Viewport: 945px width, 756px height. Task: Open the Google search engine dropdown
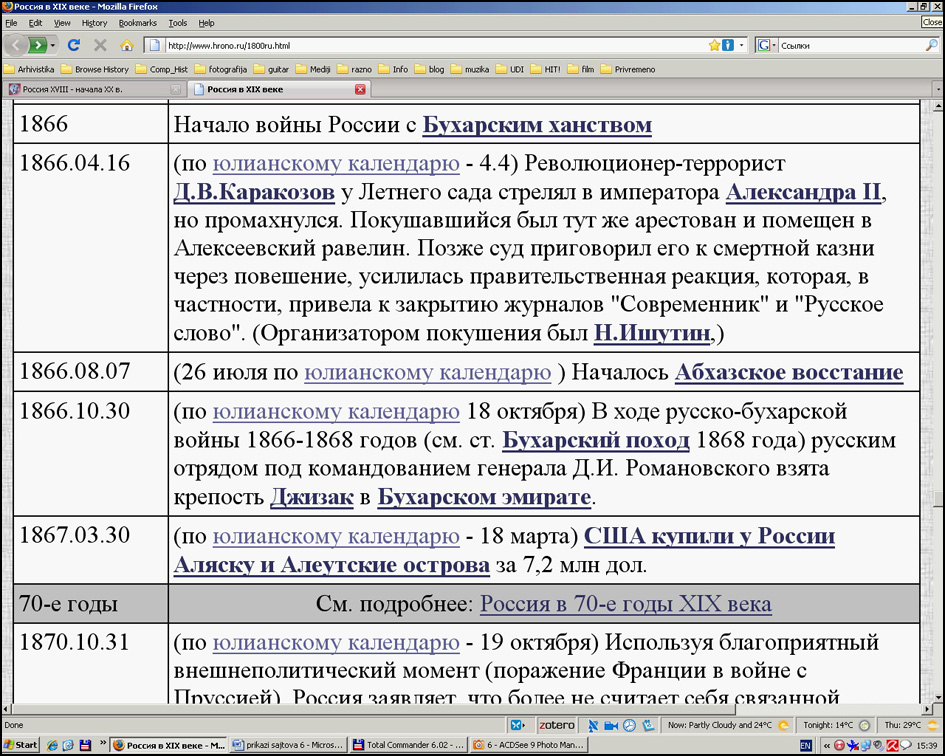click(x=766, y=45)
